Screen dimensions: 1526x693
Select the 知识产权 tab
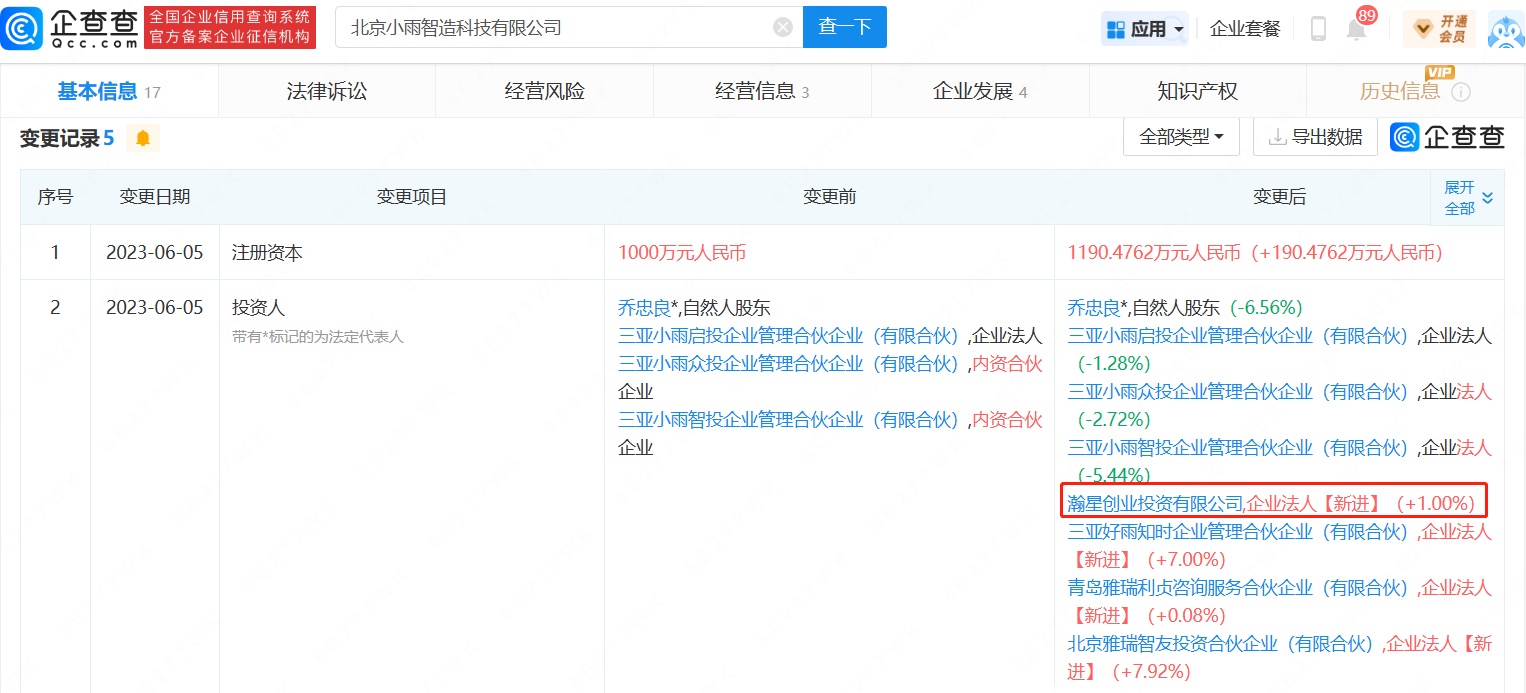tap(1197, 92)
